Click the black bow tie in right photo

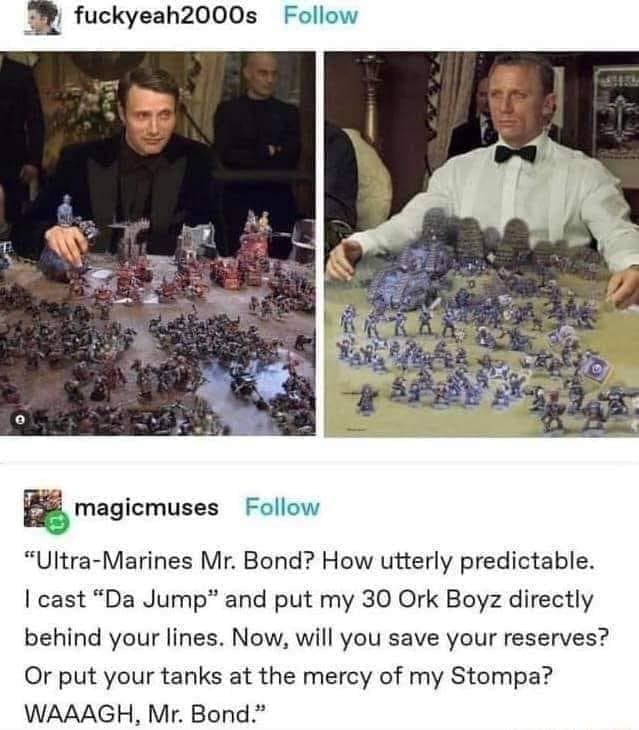[515, 153]
